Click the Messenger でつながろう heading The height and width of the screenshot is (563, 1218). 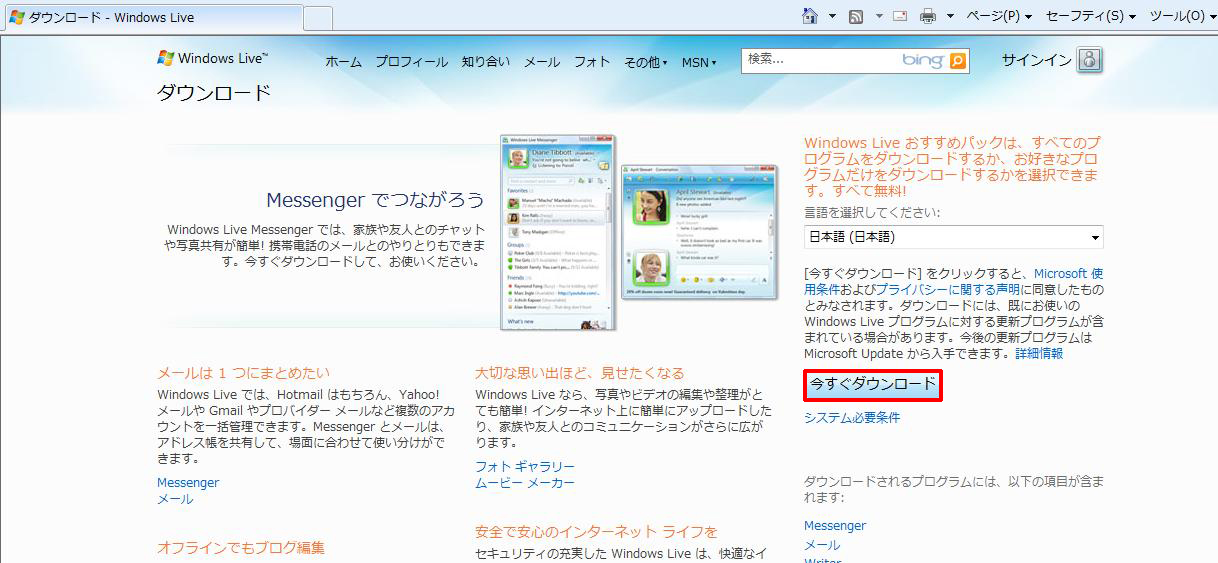tap(375, 200)
